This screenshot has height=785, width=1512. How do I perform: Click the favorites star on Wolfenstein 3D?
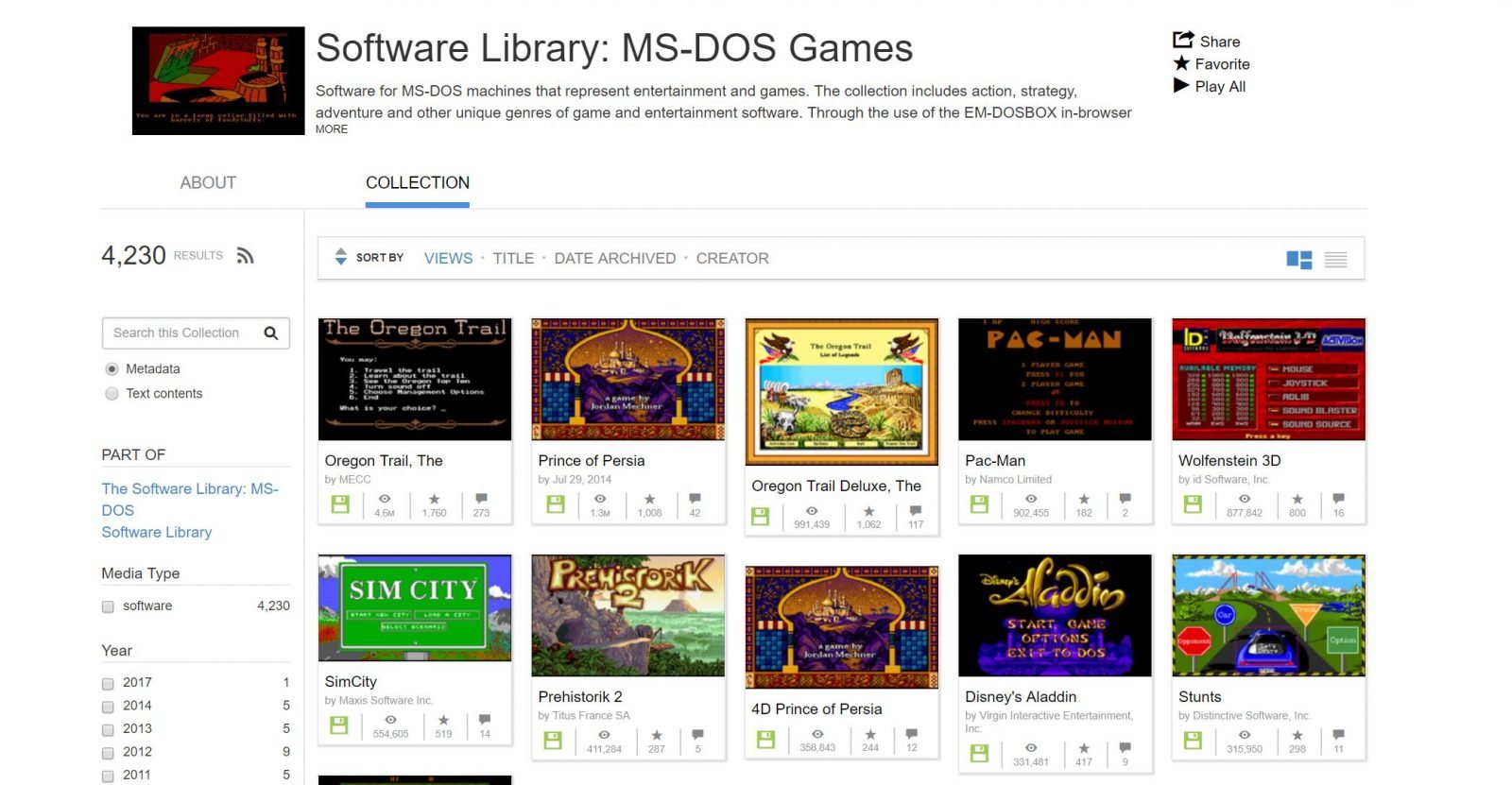pos(1297,499)
